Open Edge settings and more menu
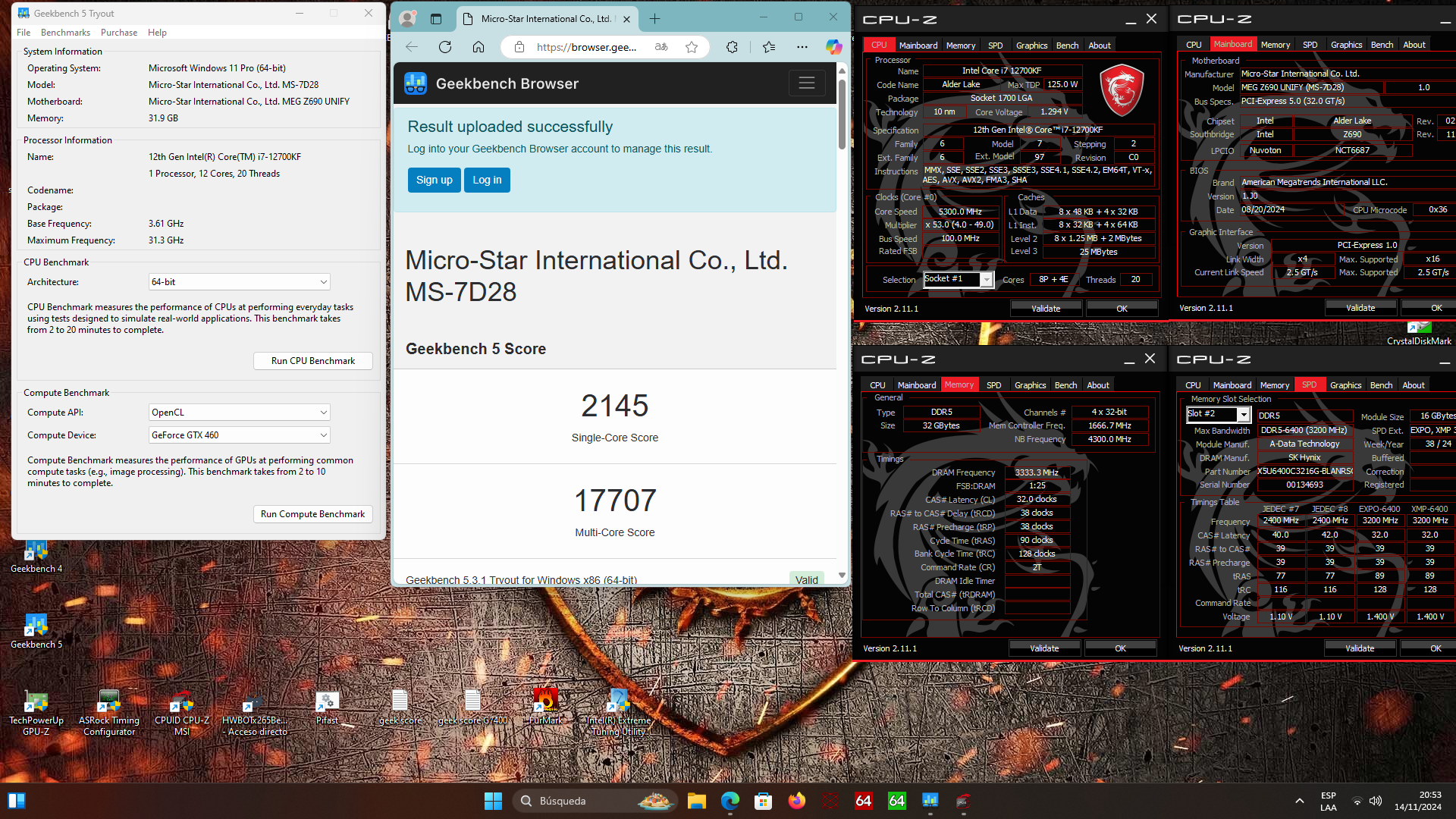Screen dimensions: 1456x819 click(x=802, y=47)
